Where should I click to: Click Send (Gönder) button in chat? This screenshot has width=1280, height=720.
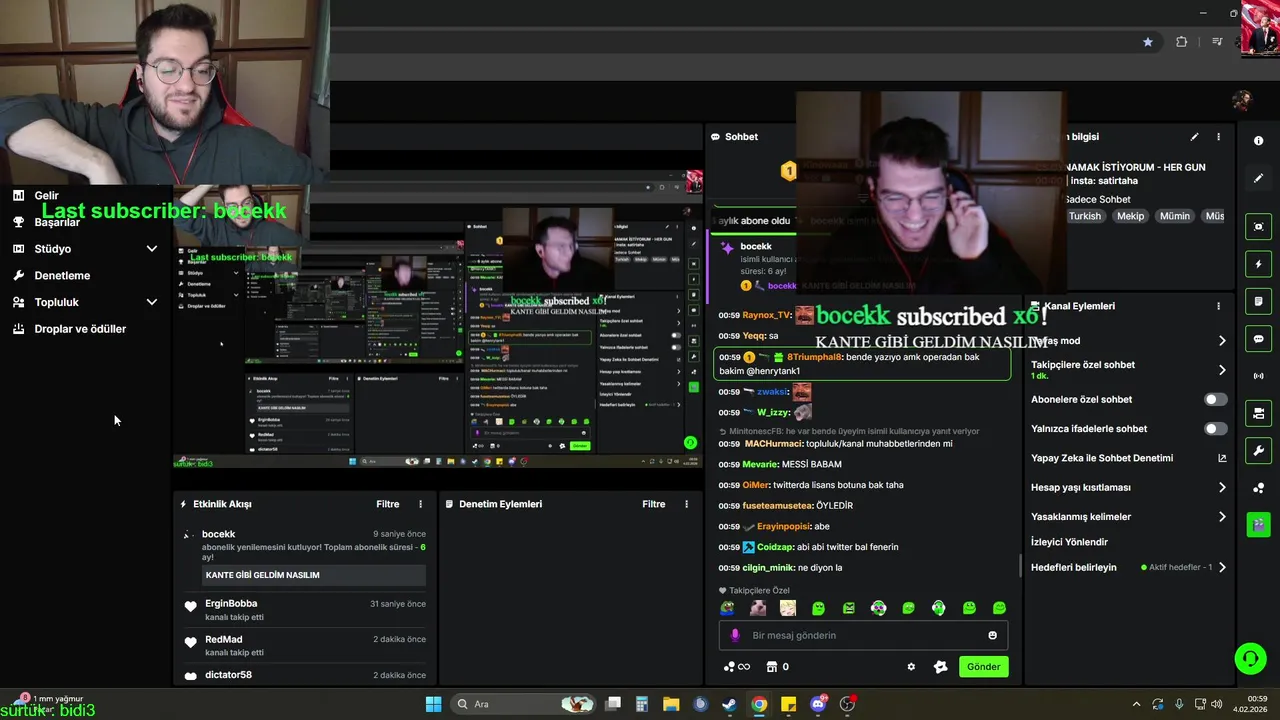[x=983, y=667]
